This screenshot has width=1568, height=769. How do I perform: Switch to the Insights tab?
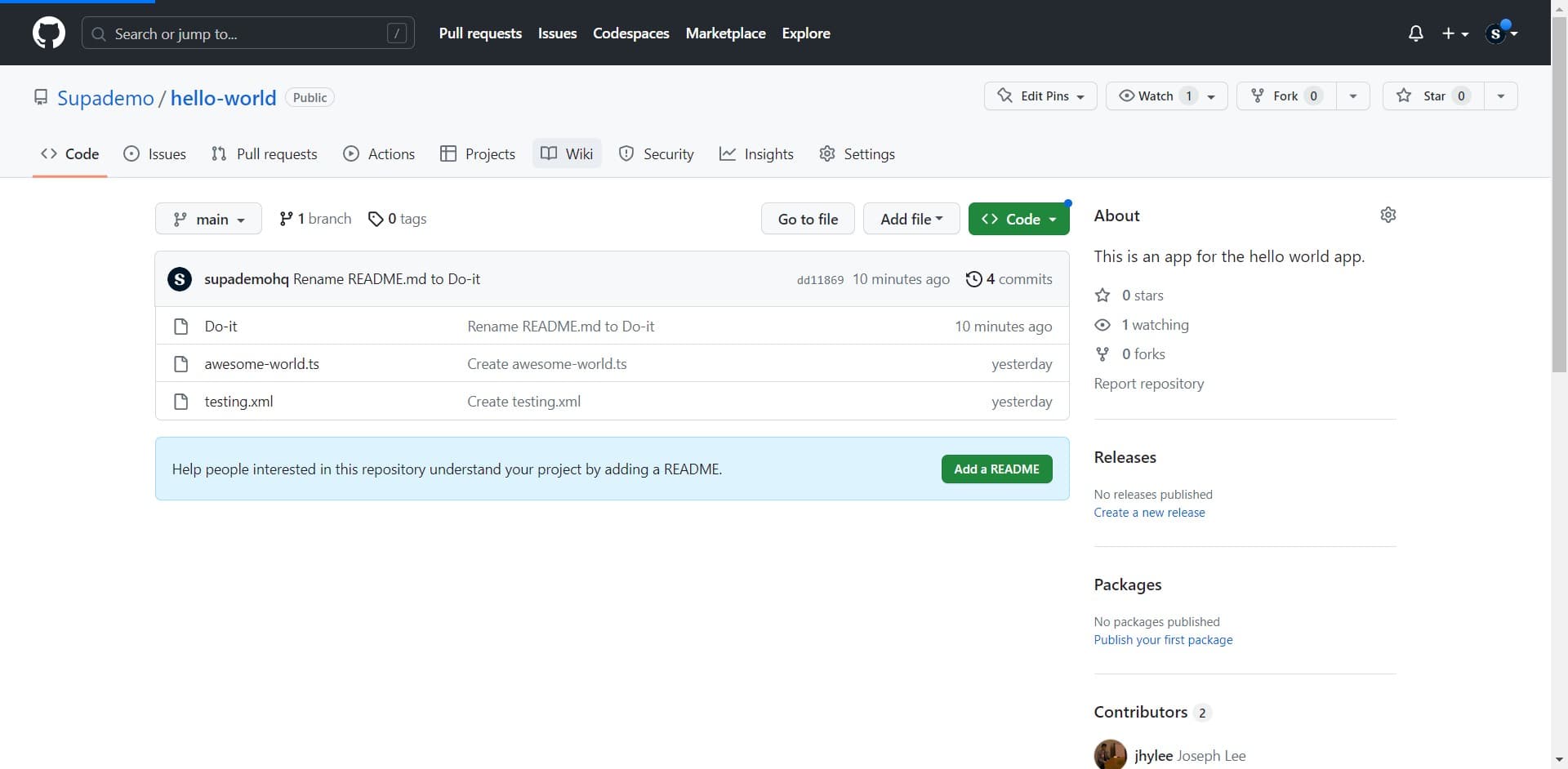tap(756, 154)
